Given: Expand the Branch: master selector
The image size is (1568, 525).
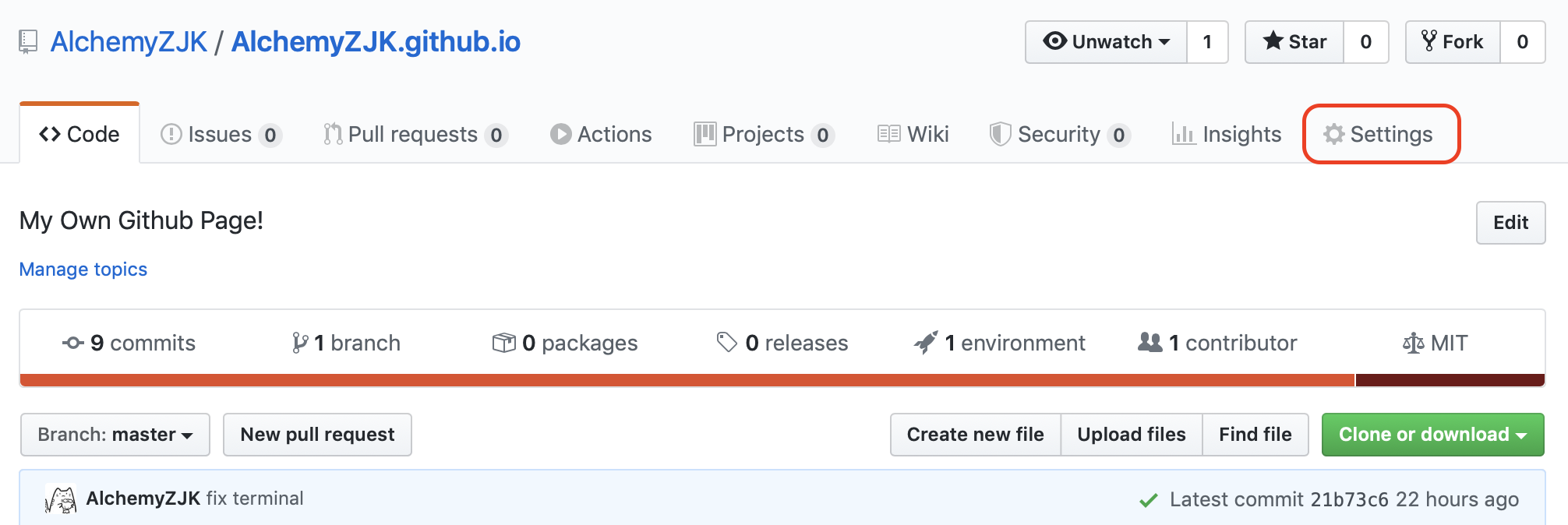Looking at the screenshot, I should click(115, 435).
